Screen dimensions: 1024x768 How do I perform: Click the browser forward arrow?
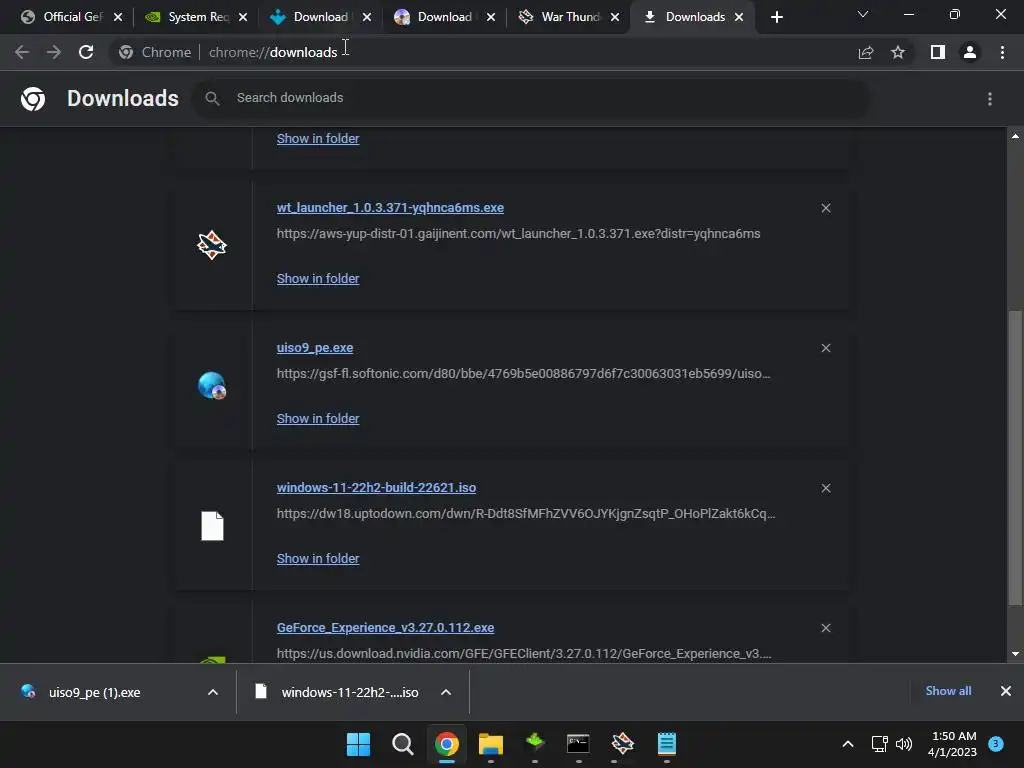(x=54, y=52)
